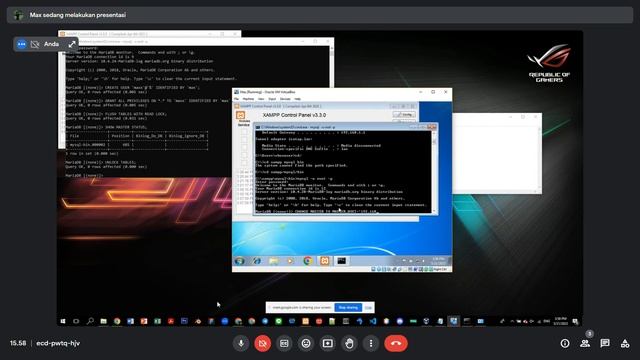
Task: Click the present now icon
Action: click(327, 343)
